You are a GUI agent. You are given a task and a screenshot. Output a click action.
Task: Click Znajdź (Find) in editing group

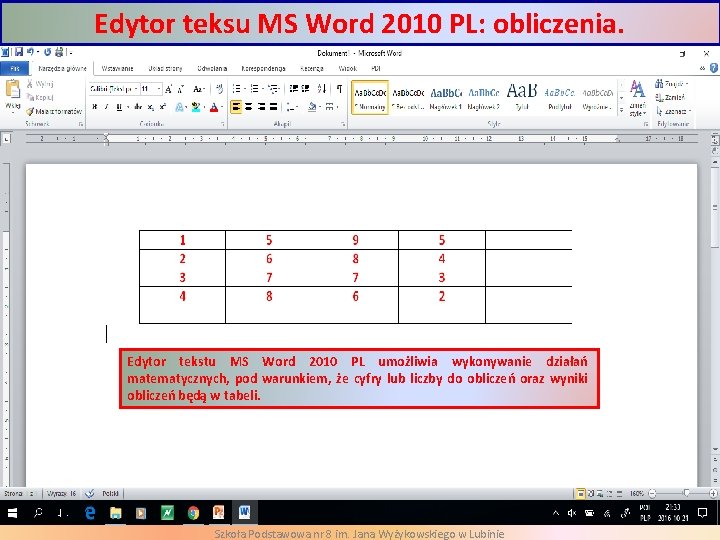pyautogui.click(x=672, y=84)
